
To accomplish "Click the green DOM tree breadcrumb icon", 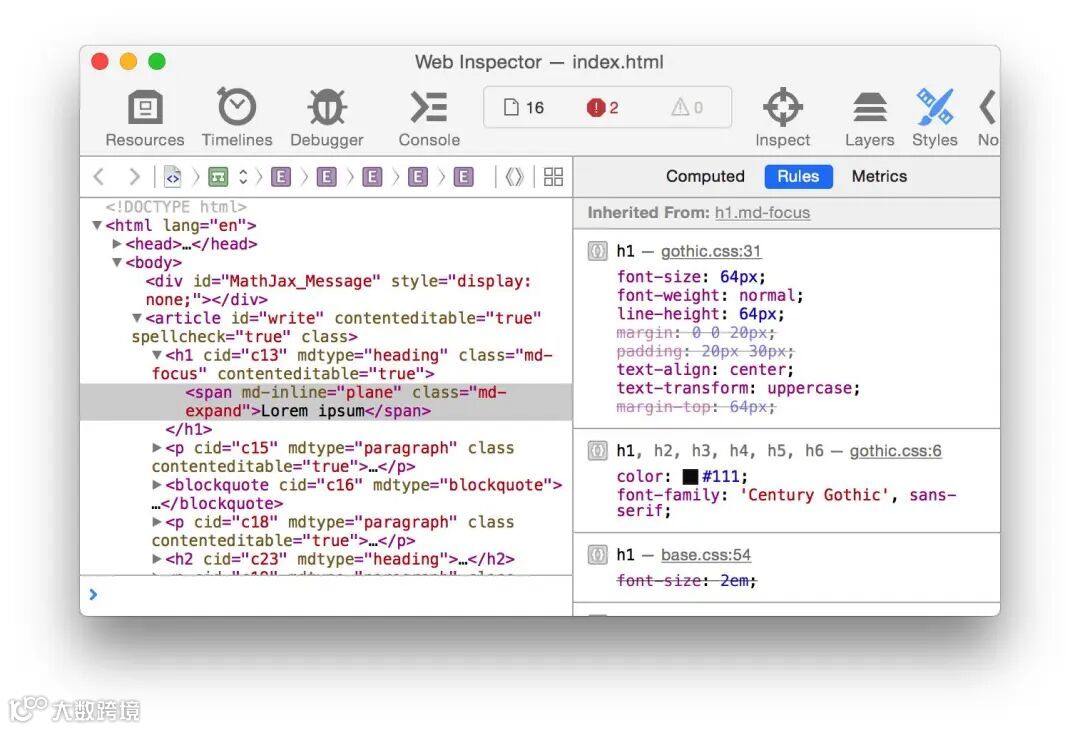I will [218, 177].
